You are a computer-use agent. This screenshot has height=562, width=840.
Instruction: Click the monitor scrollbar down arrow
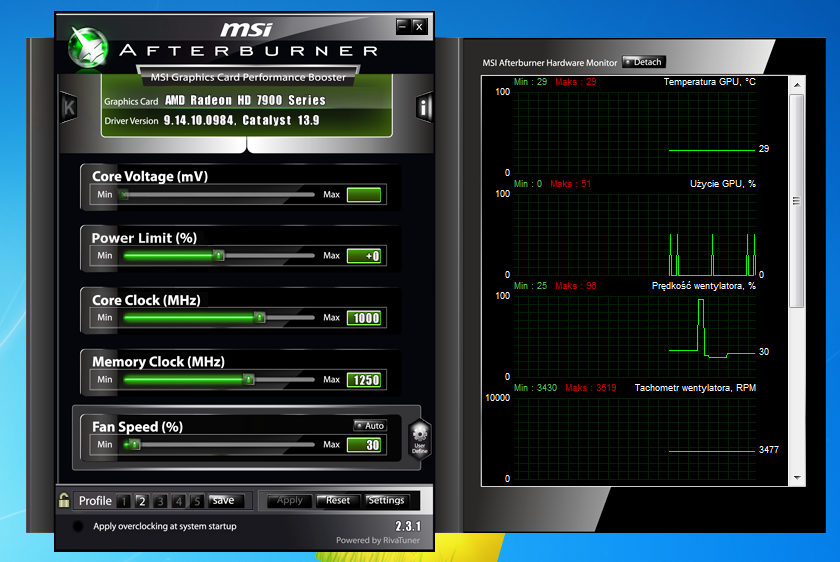pyautogui.click(x=797, y=477)
